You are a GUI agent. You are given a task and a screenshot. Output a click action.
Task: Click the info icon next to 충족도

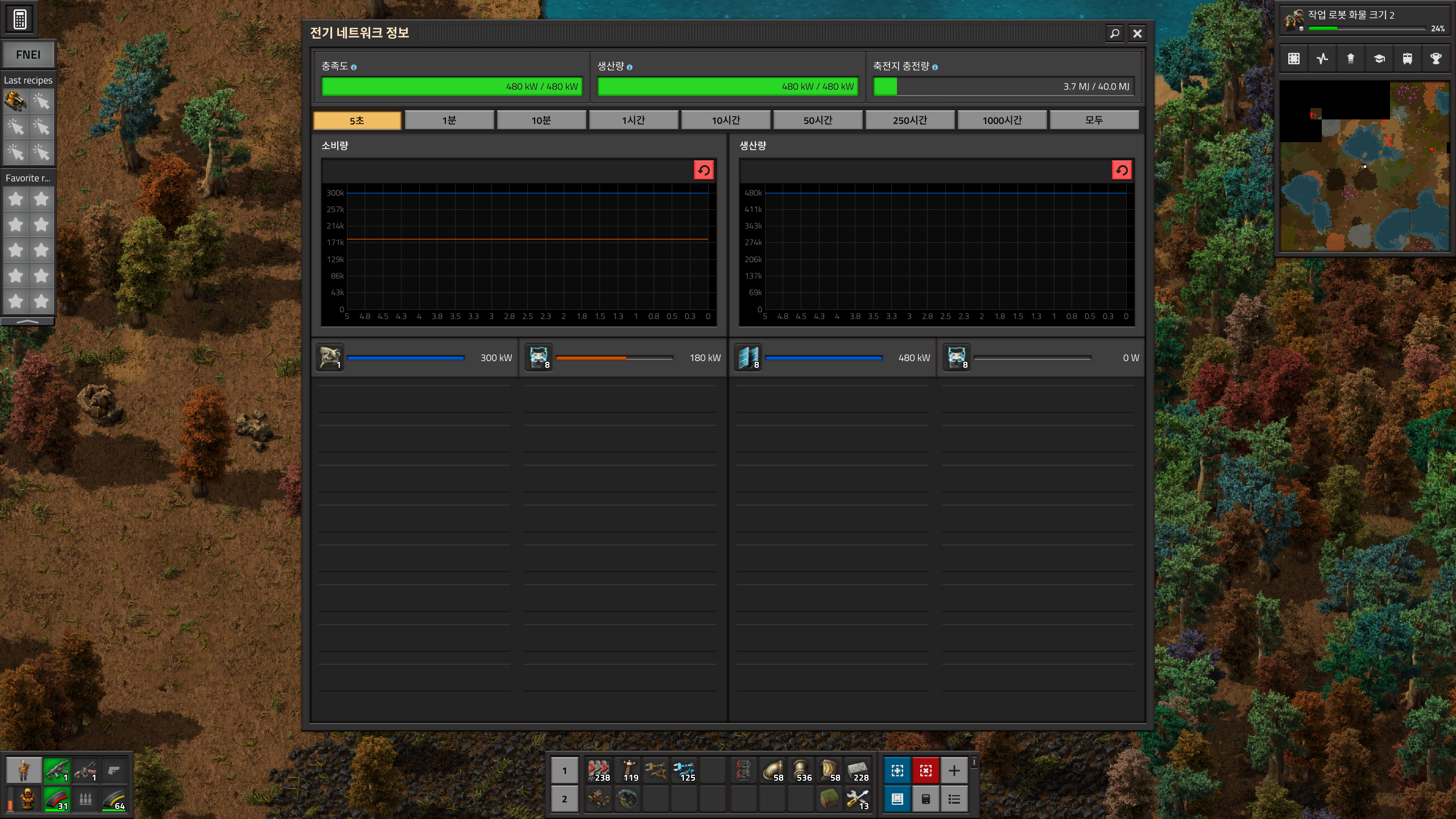pyautogui.click(x=354, y=67)
